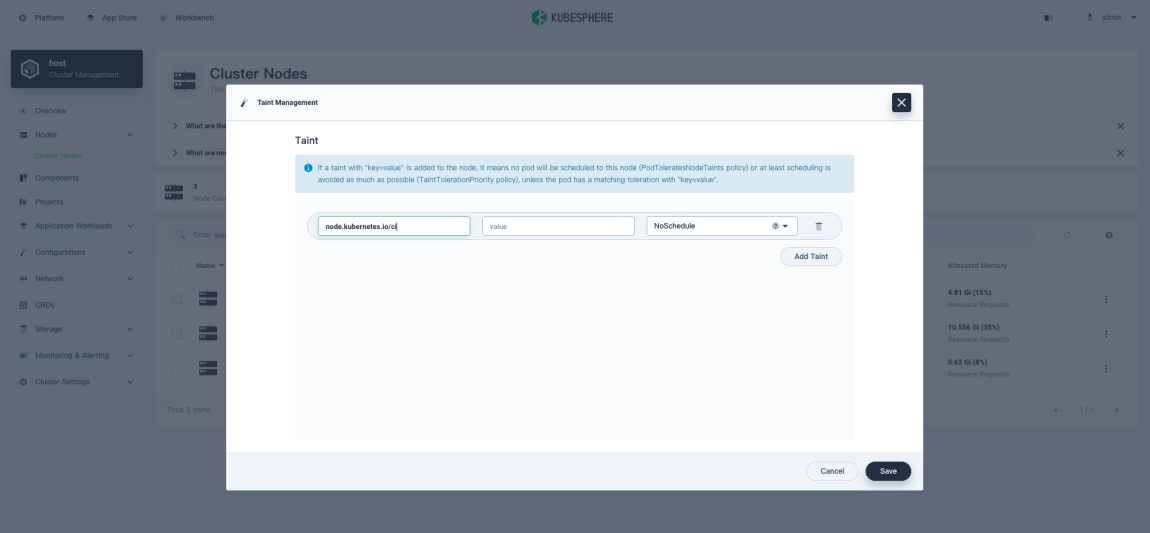The height and width of the screenshot is (533, 1150).
Task: Click the Add Taint button
Action: pyautogui.click(x=811, y=257)
